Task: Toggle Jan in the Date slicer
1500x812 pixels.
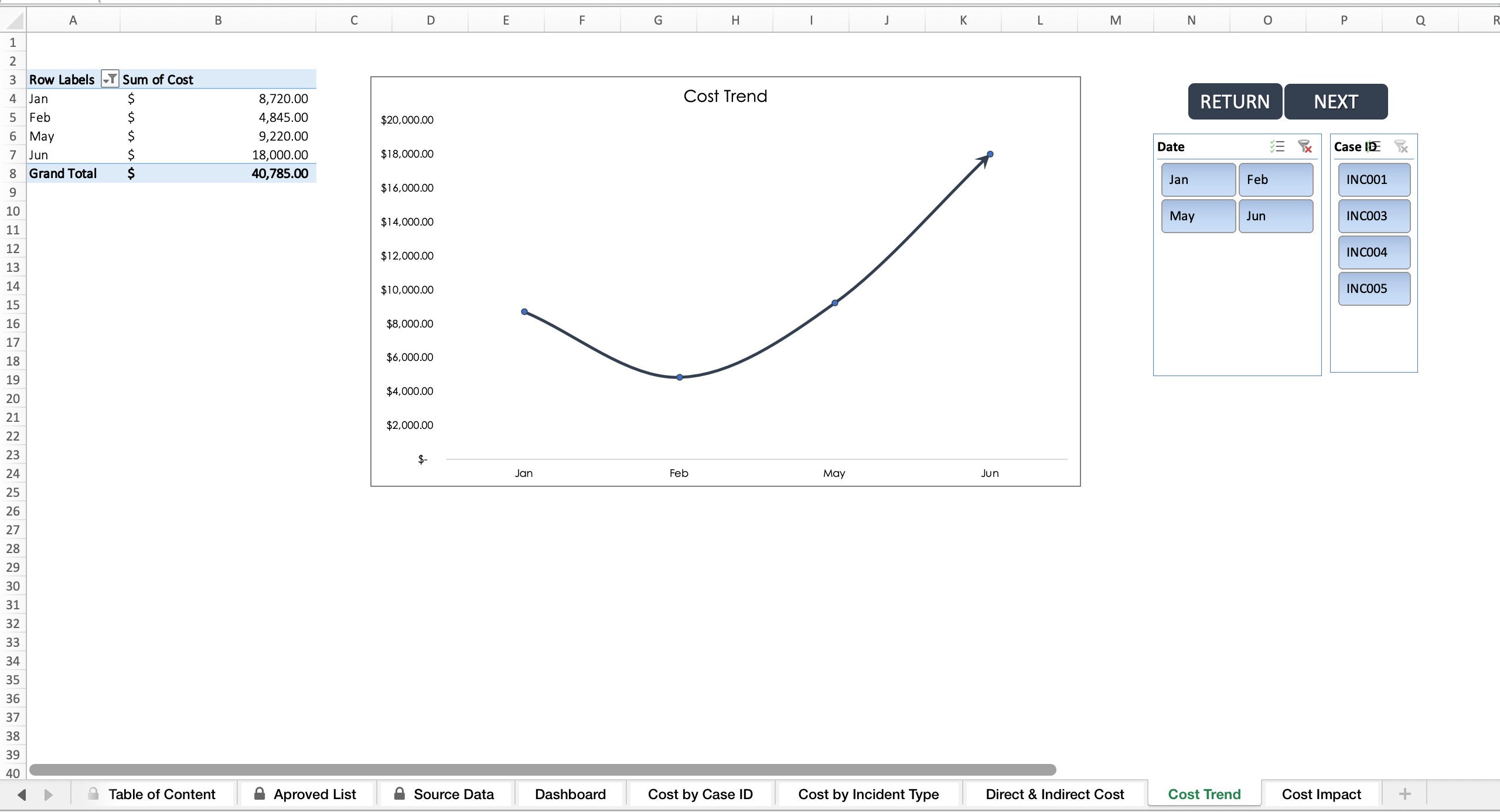Action: 1198,179
